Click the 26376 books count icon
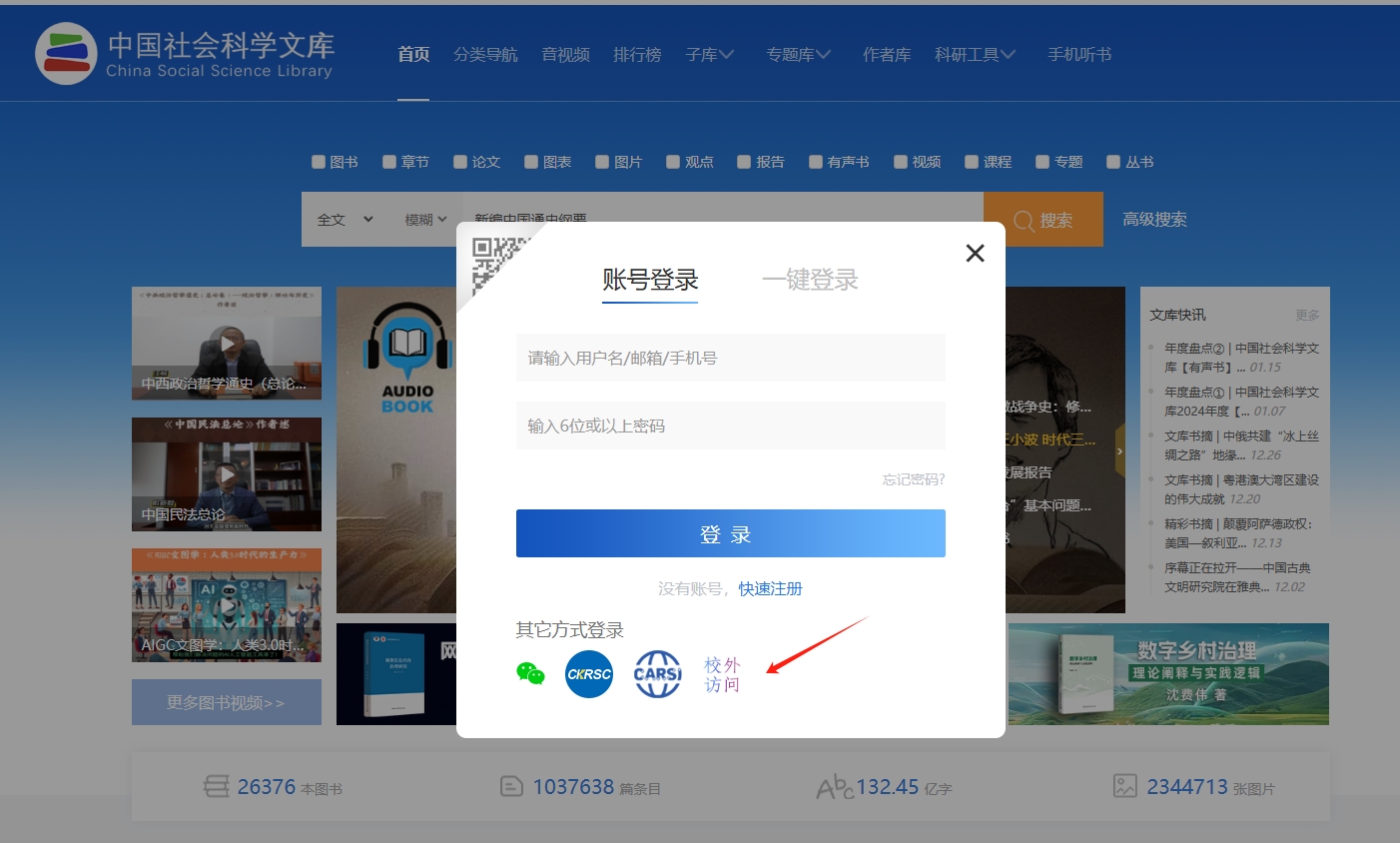Image resolution: width=1400 pixels, height=843 pixels. tap(216, 787)
